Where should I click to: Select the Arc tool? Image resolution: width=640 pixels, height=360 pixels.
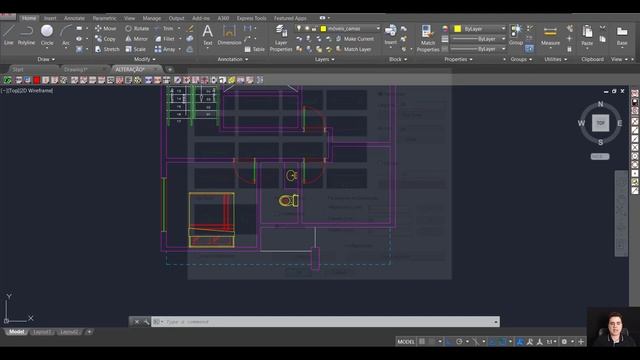tap(66, 35)
